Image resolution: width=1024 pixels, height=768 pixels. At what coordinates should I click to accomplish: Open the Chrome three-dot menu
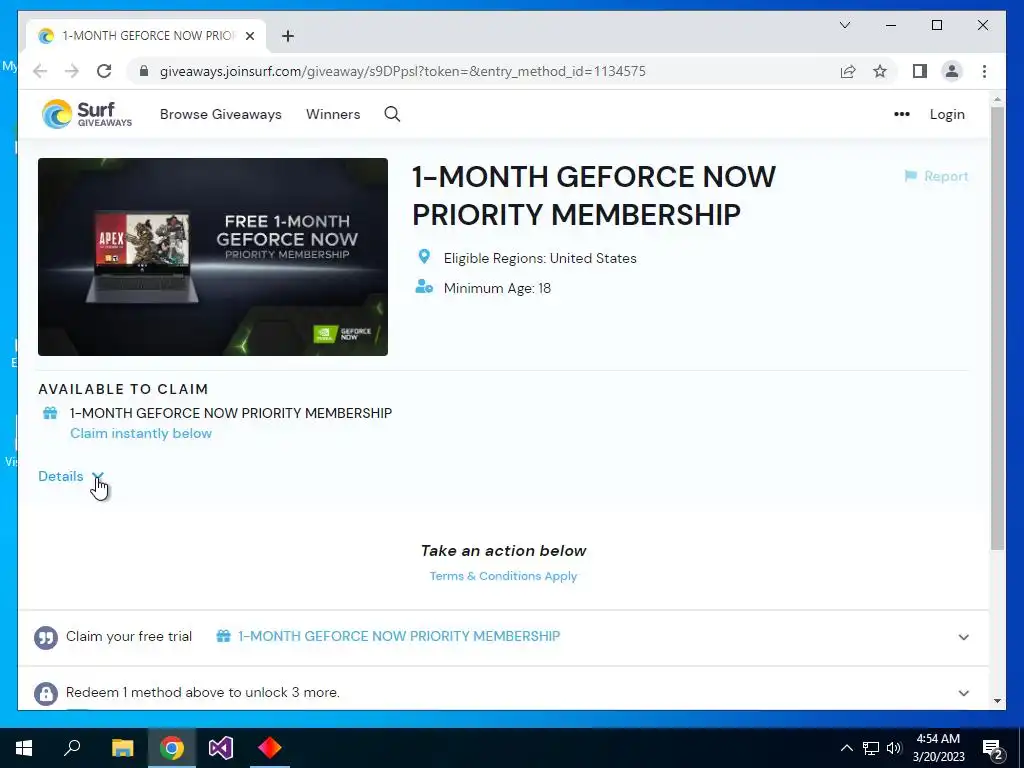click(x=984, y=71)
